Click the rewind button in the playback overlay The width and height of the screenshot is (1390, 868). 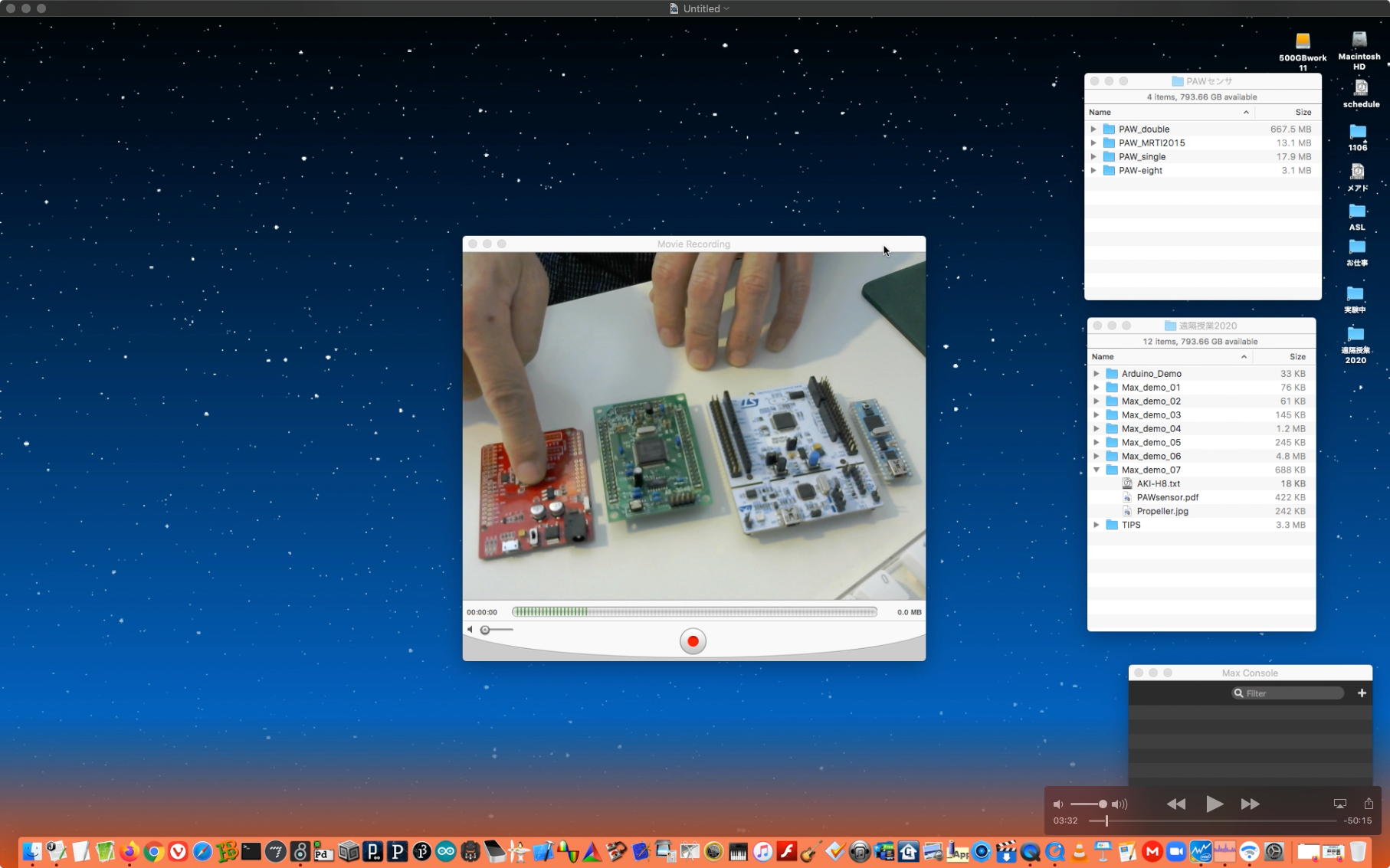[x=1176, y=804]
